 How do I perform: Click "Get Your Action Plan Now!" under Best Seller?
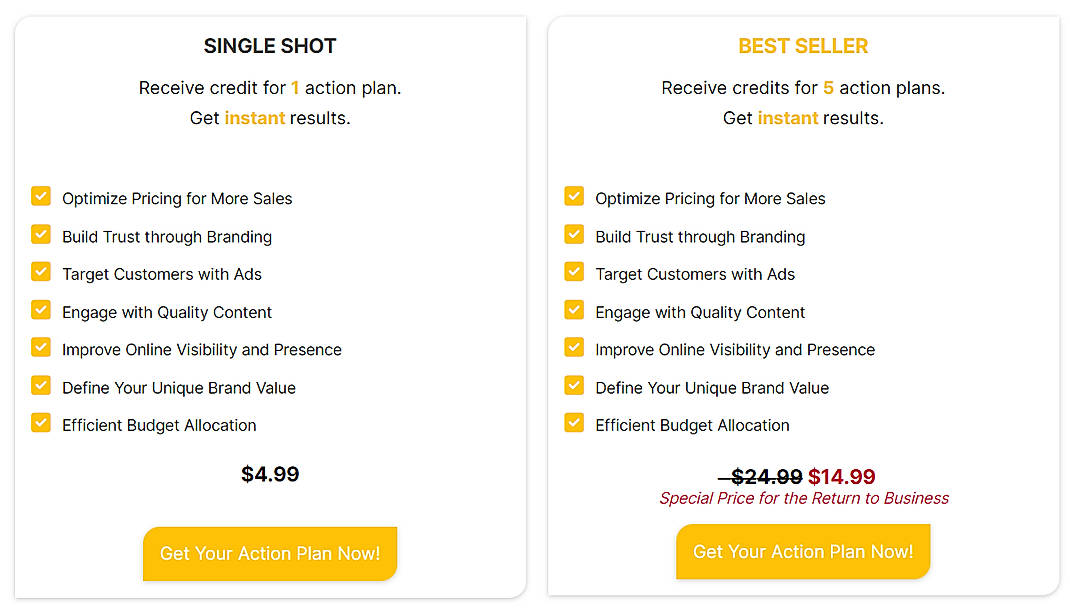(803, 551)
